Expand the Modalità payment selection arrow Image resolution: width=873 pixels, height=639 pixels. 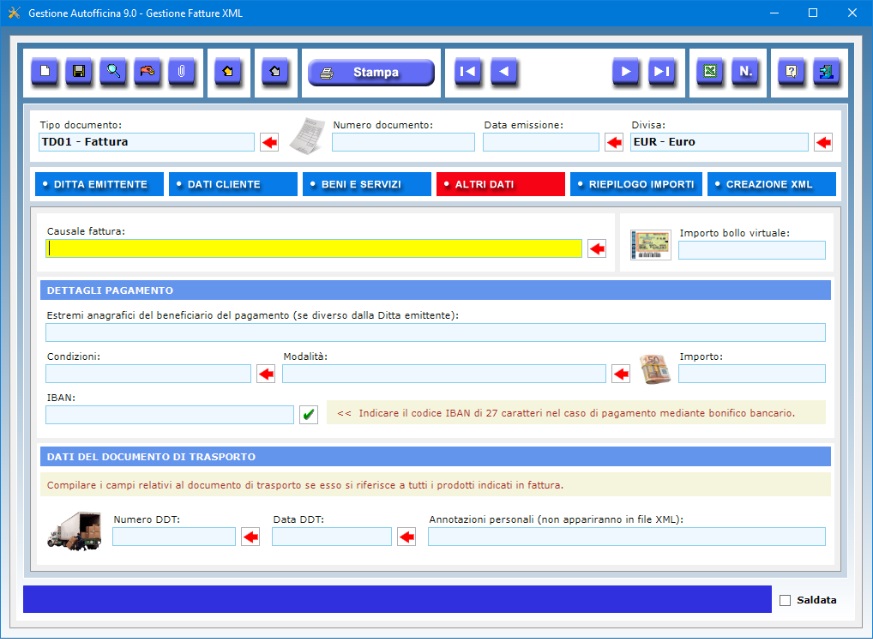621,374
